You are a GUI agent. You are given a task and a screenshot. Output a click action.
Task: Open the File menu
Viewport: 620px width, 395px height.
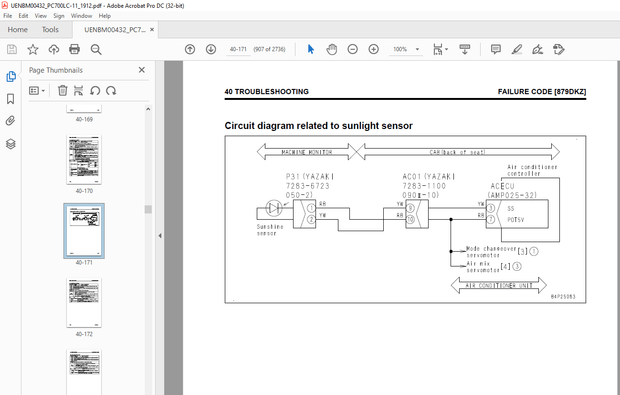[x=8, y=16]
